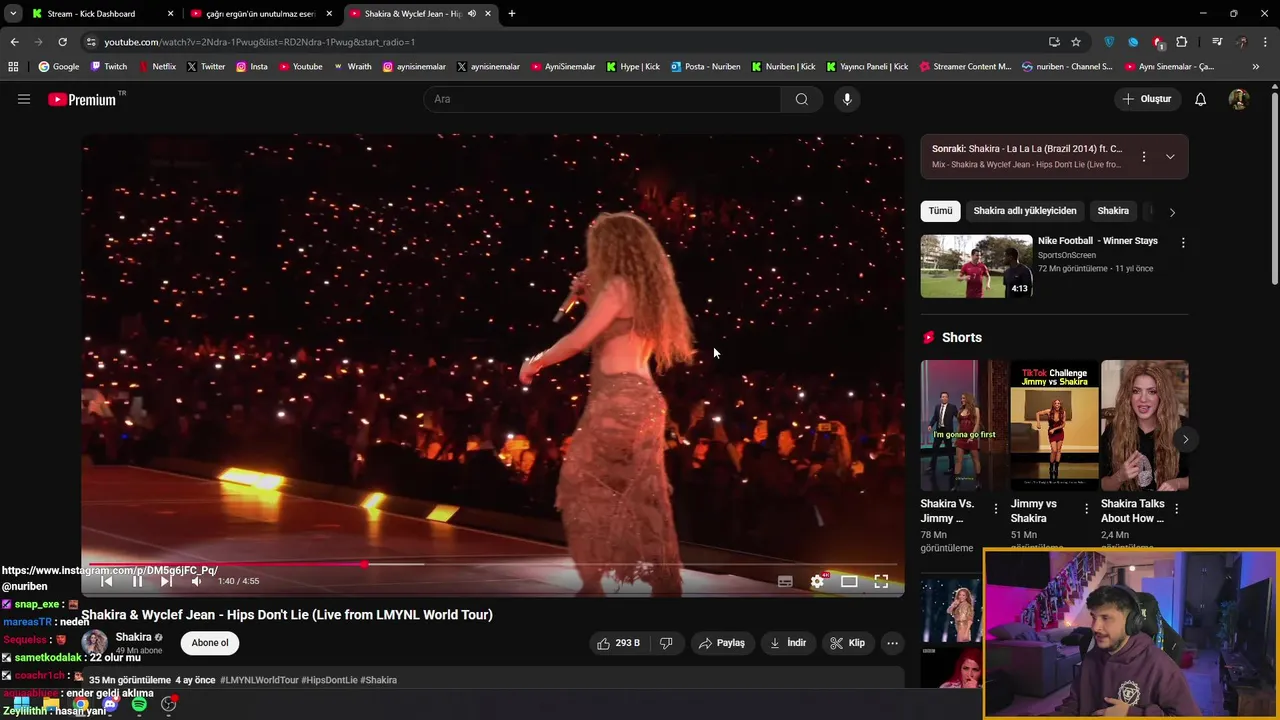
Task: Open options for Shakira Talks About short
Action: point(1176,509)
